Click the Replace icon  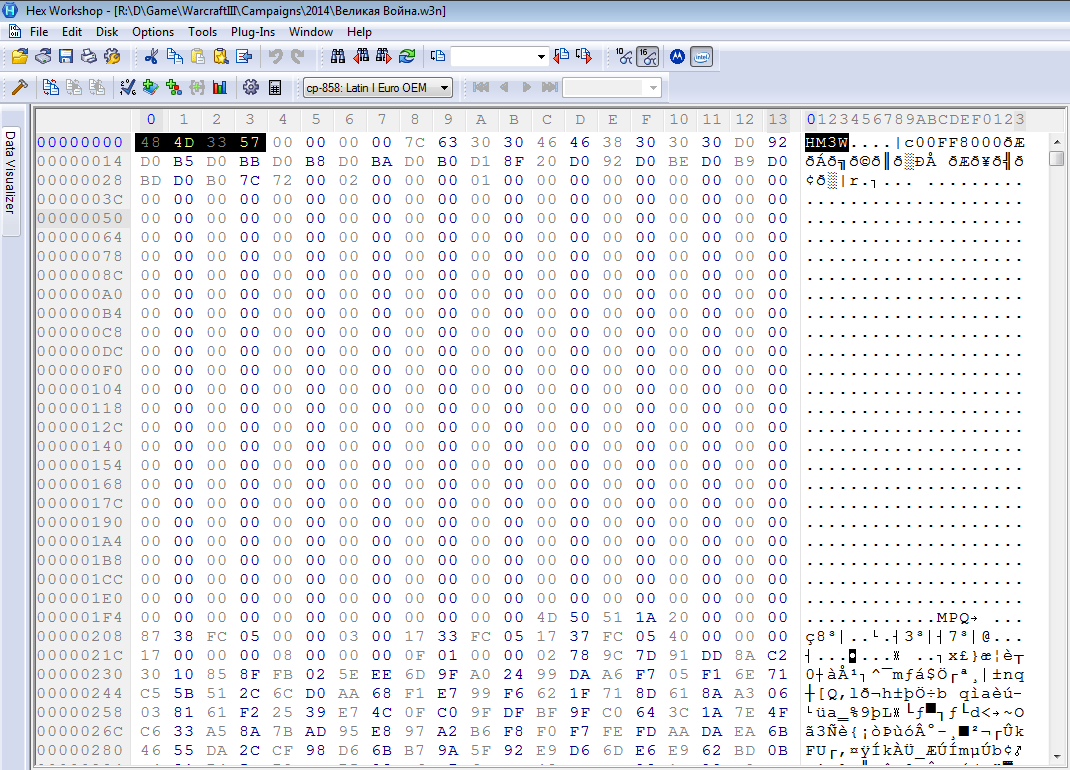pyautogui.click(x=407, y=56)
